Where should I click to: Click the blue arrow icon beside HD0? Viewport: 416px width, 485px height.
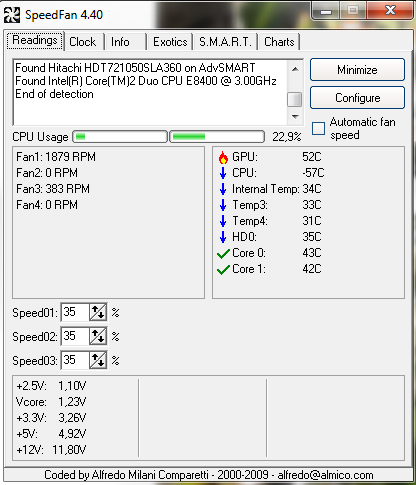pyautogui.click(x=223, y=237)
